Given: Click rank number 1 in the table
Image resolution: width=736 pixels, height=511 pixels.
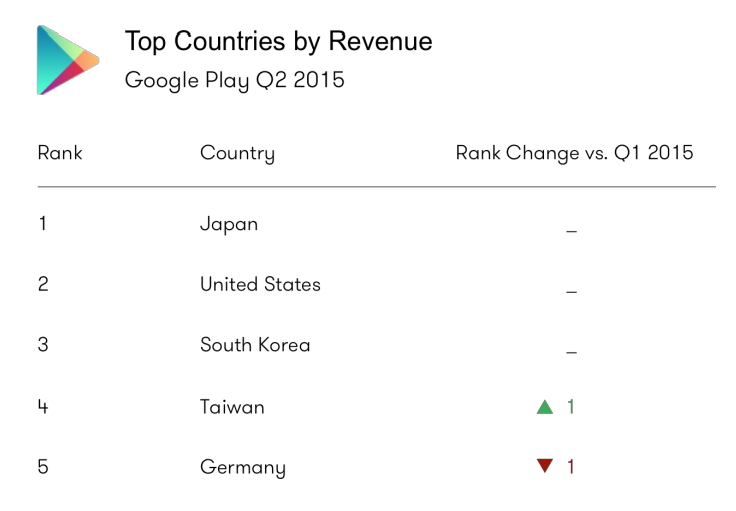Looking at the screenshot, I should tap(42, 223).
